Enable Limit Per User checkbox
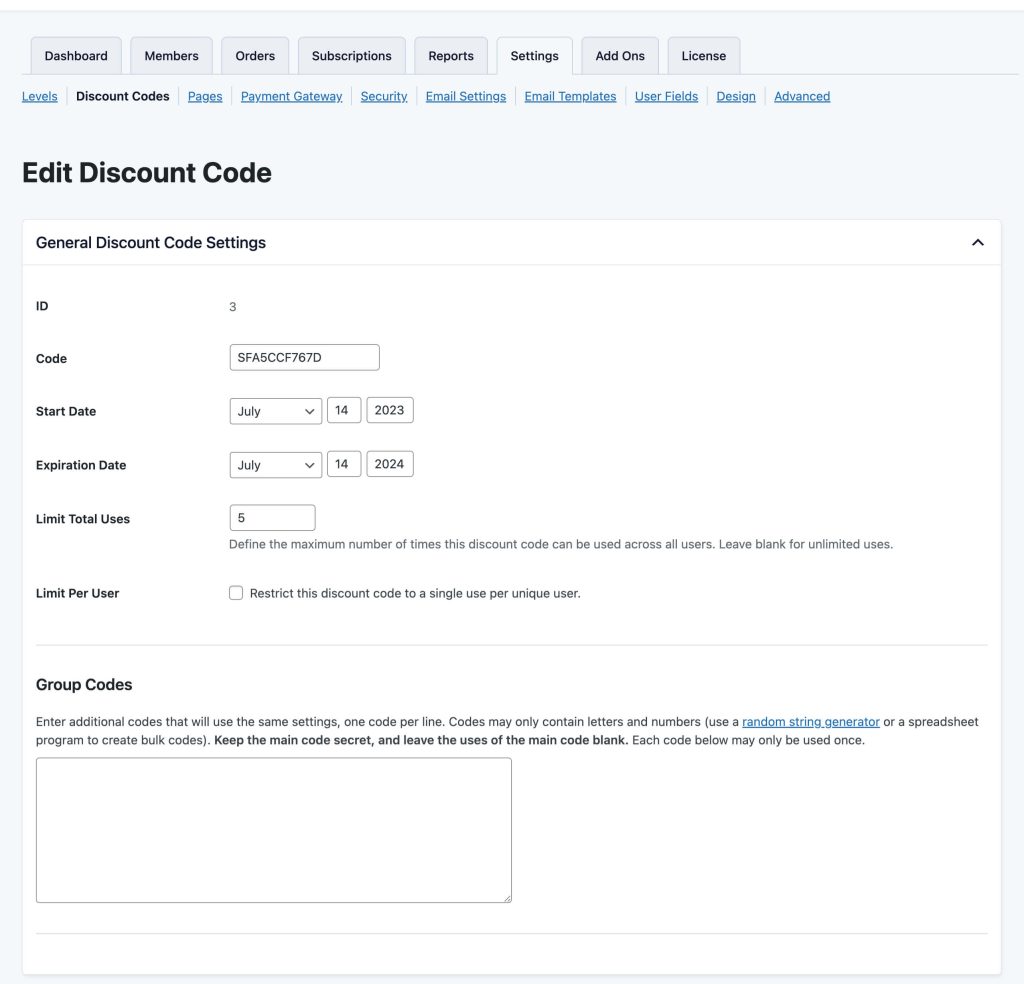The image size is (1024, 984). coord(236,593)
